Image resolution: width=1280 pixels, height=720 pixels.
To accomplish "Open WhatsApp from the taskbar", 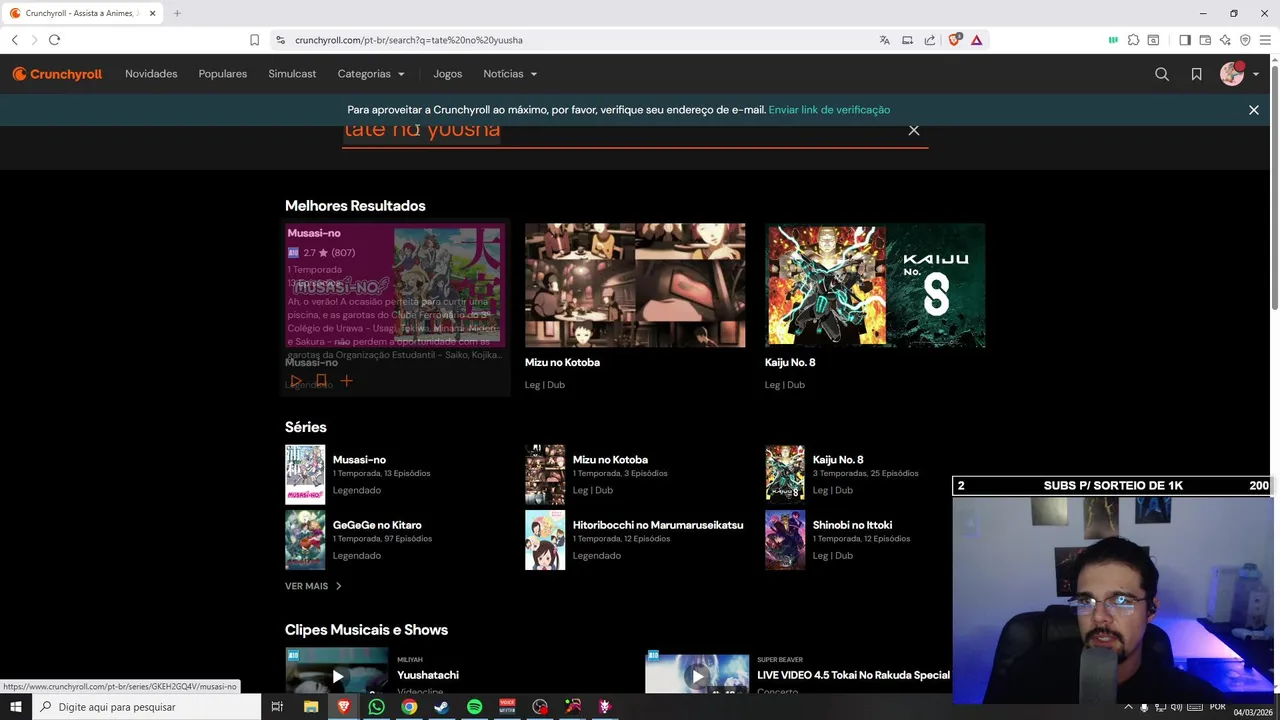I will tap(376, 707).
